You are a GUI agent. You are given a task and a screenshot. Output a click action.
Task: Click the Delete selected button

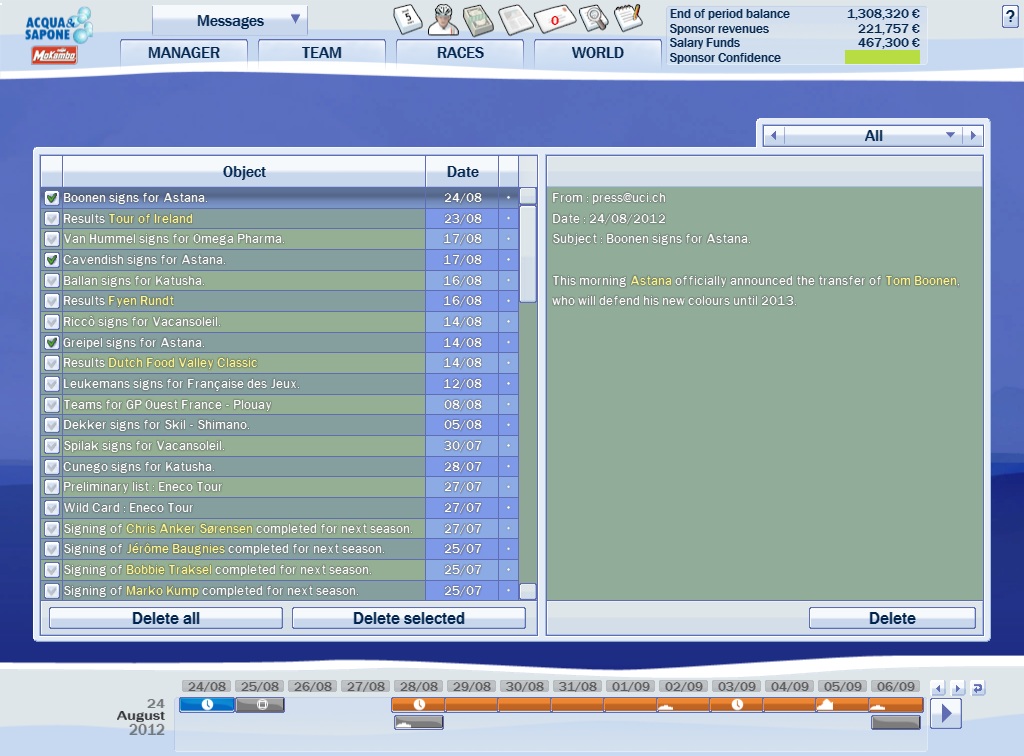coord(408,618)
